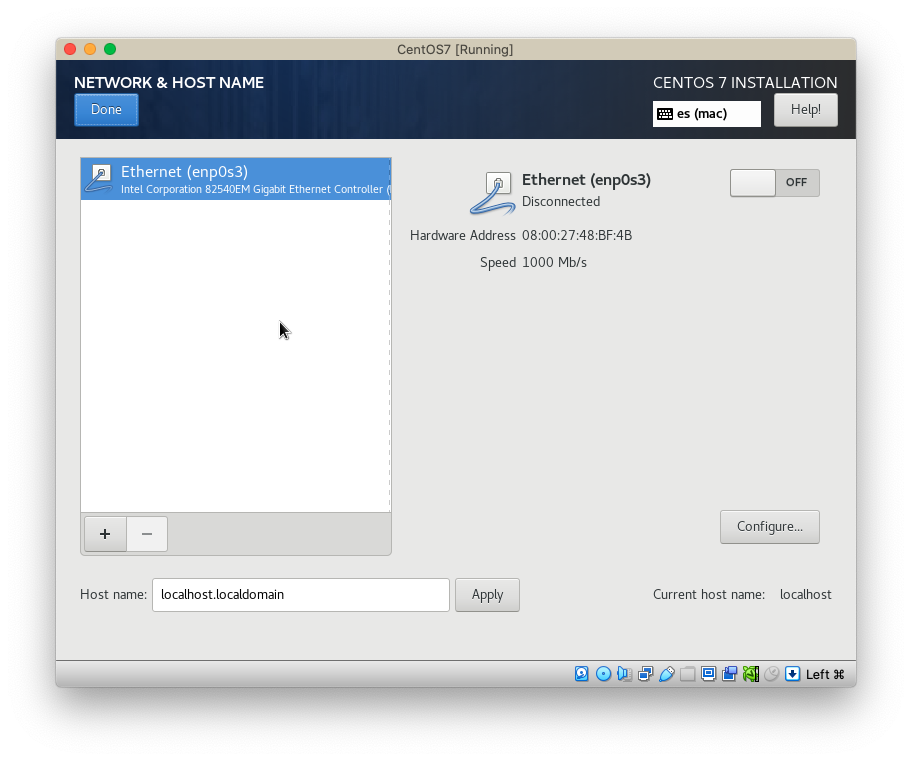Click the keyboard capture arrow icon
The image size is (912, 761).
pos(792,674)
